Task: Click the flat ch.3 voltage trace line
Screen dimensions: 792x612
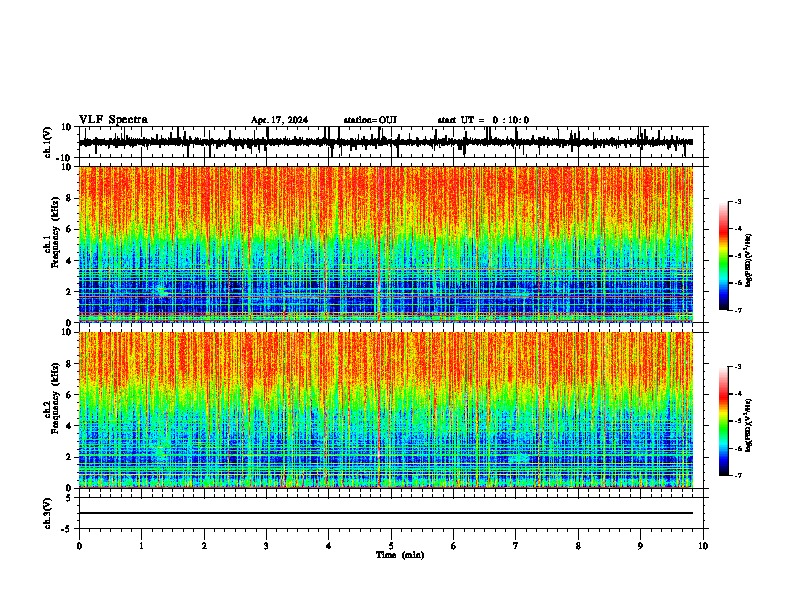Action: click(x=386, y=513)
